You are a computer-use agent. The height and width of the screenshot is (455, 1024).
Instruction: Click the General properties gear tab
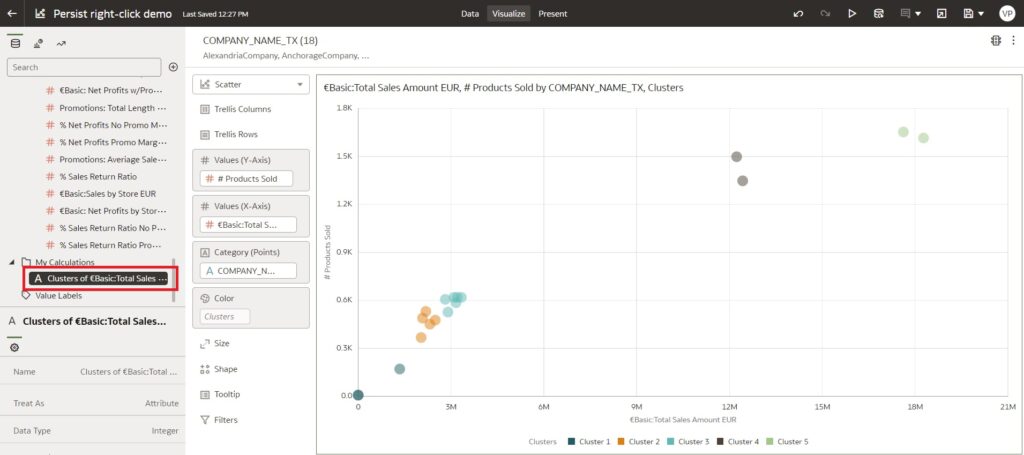(x=14, y=347)
